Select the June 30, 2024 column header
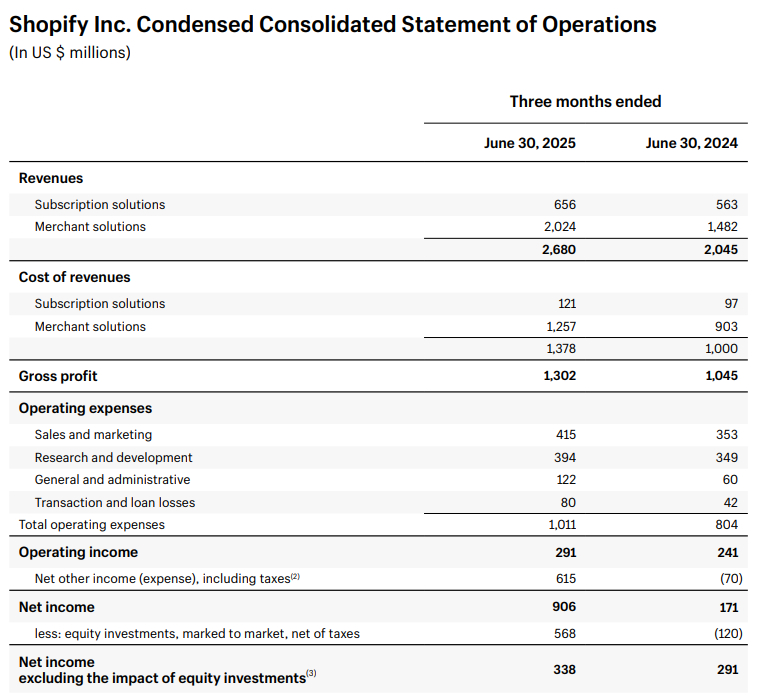This screenshot has width=757, height=698. click(691, 143)
